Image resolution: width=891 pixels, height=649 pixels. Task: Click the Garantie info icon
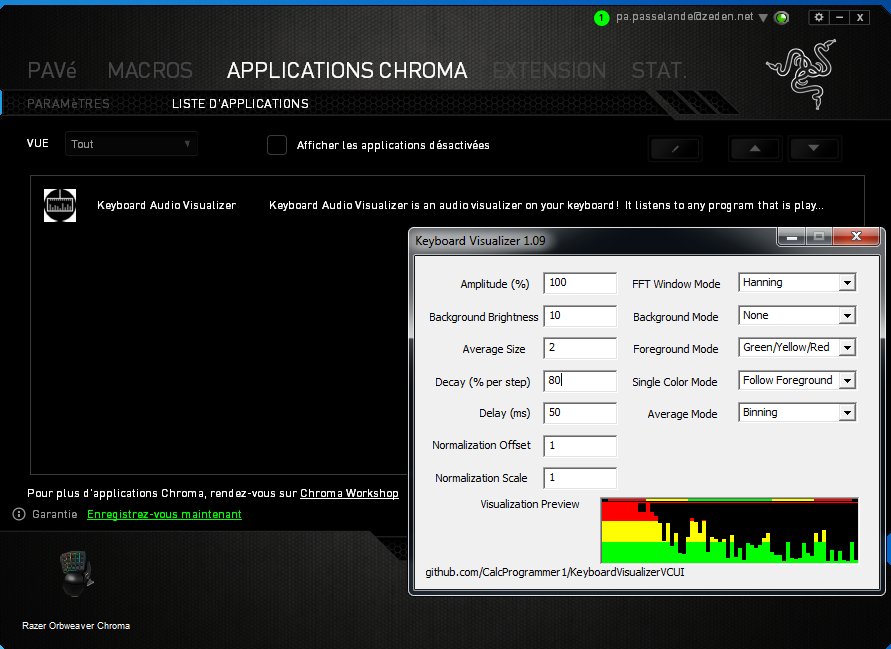click(x=18, y=514)
